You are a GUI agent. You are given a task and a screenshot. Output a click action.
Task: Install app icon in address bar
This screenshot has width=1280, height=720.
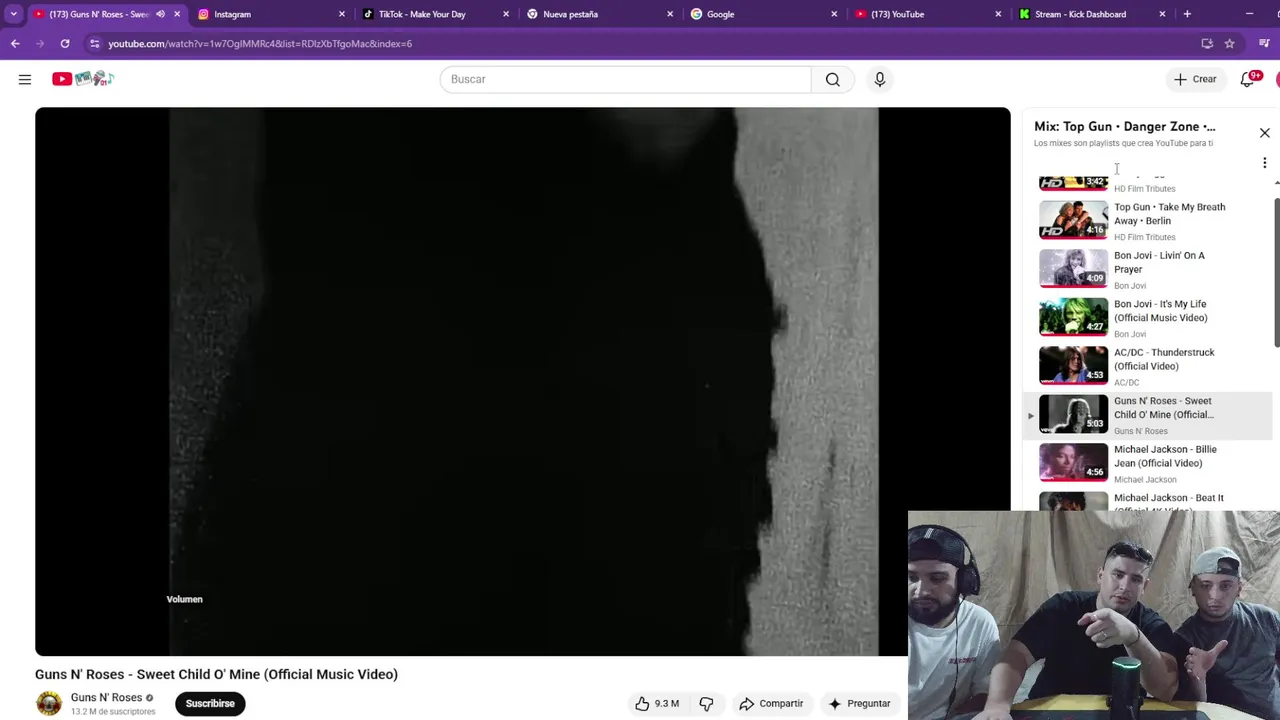coord(1207,44)
